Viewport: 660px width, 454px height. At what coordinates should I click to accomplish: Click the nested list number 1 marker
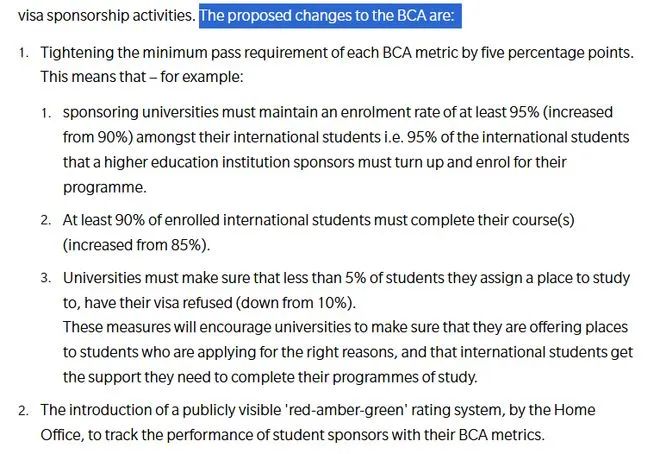click(x=46, y=112)
